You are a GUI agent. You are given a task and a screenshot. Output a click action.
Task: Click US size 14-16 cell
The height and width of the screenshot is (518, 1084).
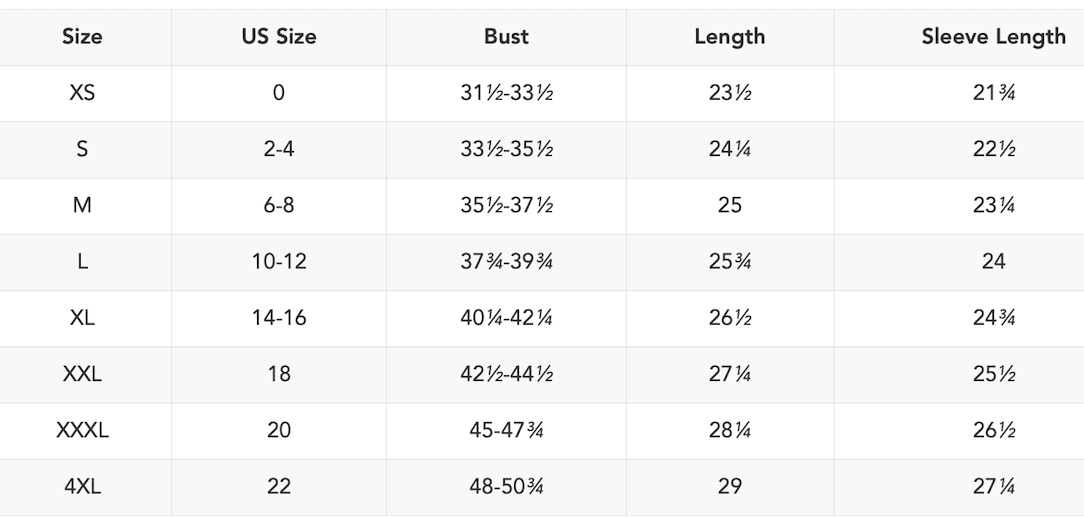click(279, 318)
